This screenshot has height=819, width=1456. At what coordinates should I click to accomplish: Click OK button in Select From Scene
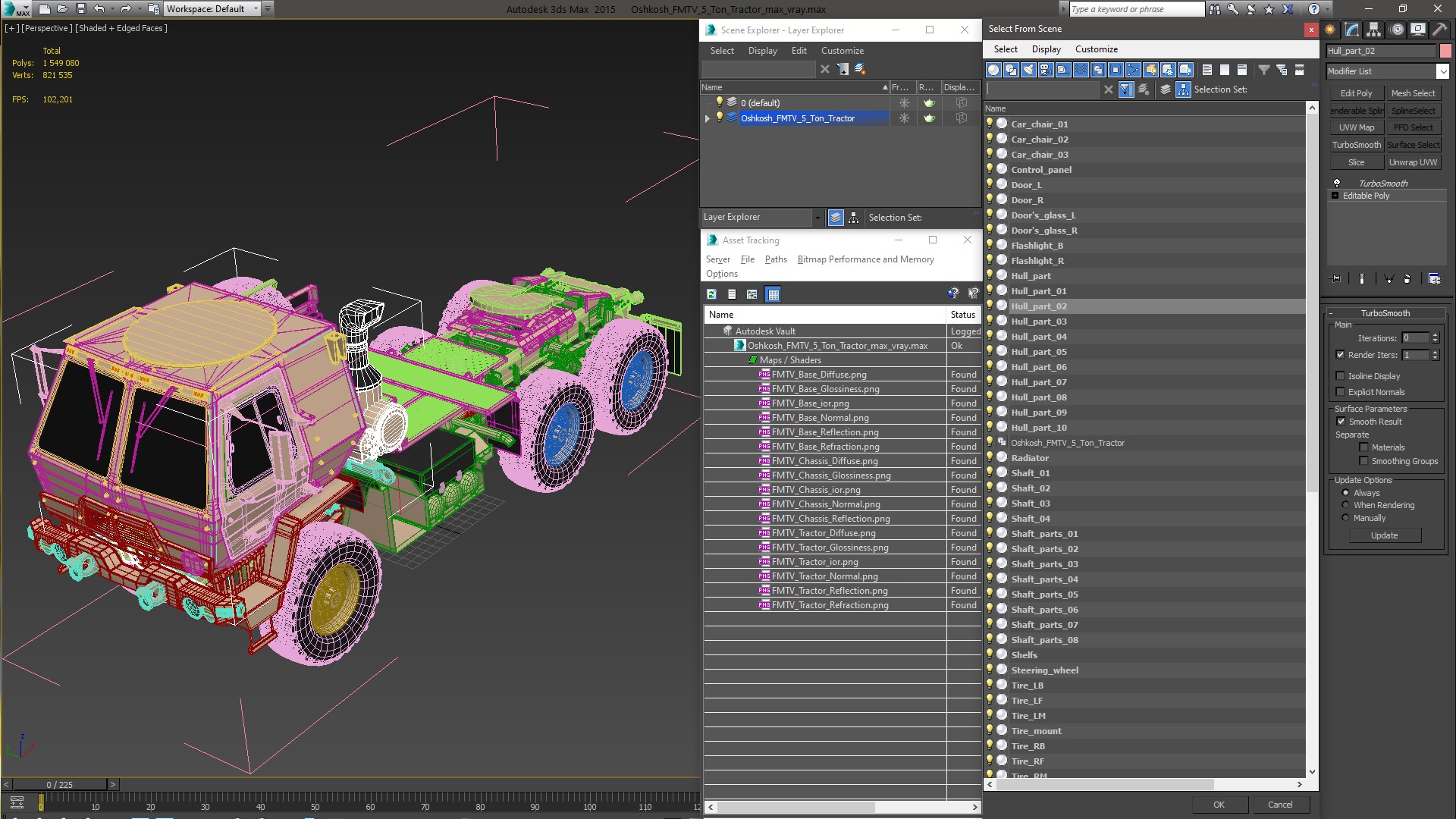pos(1219,805)
